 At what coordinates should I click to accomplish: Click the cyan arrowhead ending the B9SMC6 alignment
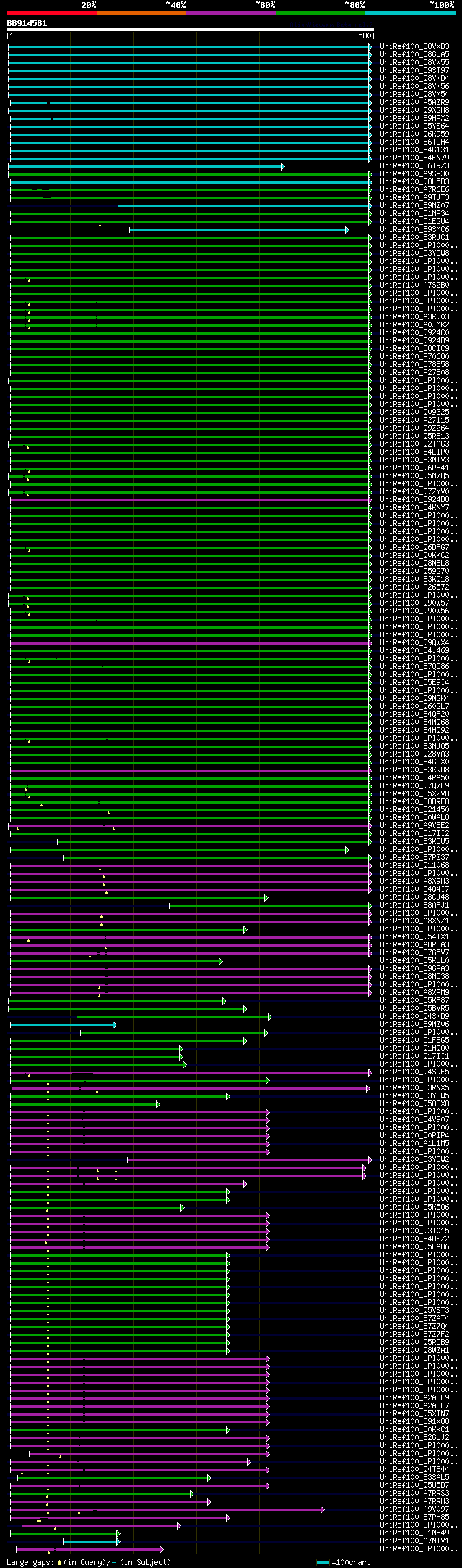click(x=346, y=230)
